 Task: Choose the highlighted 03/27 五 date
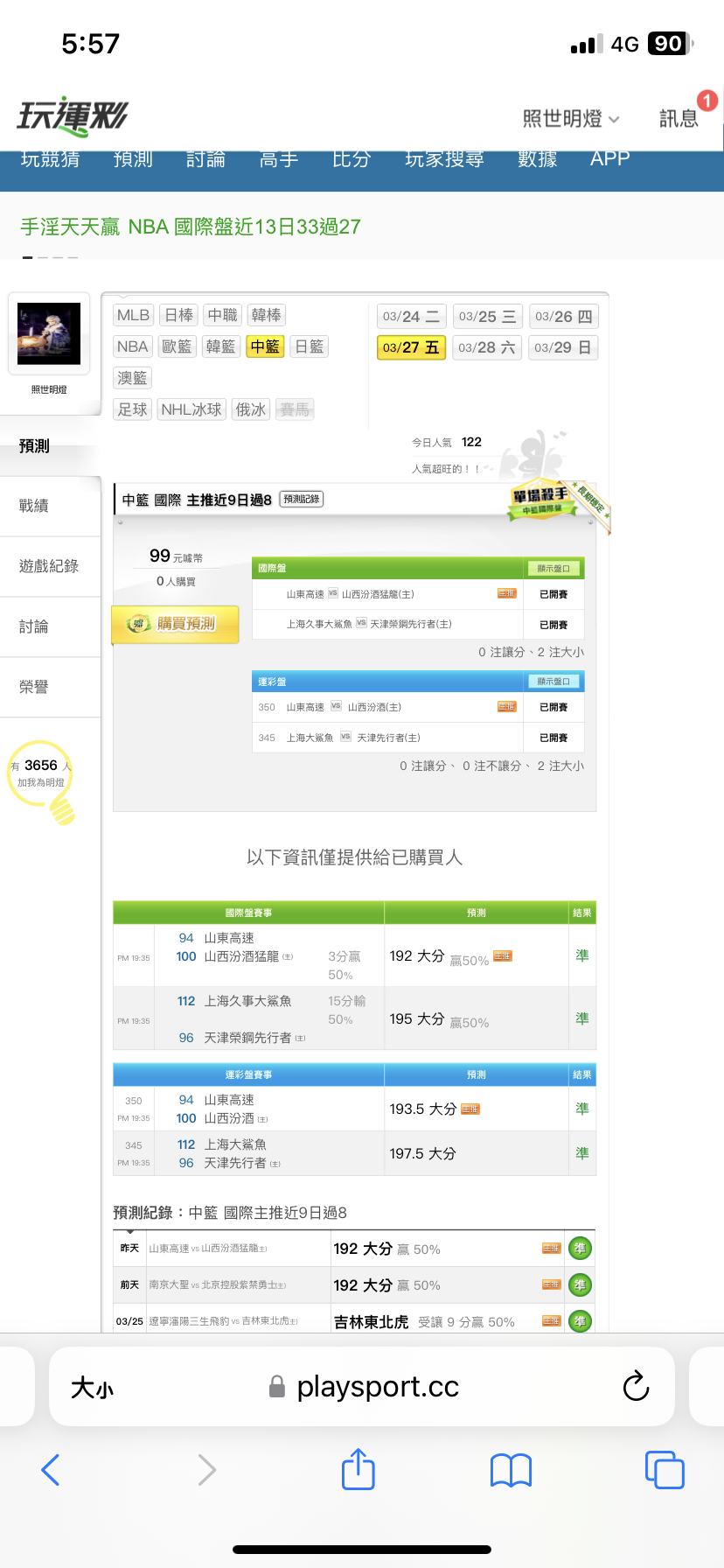[x=411, y=347]
